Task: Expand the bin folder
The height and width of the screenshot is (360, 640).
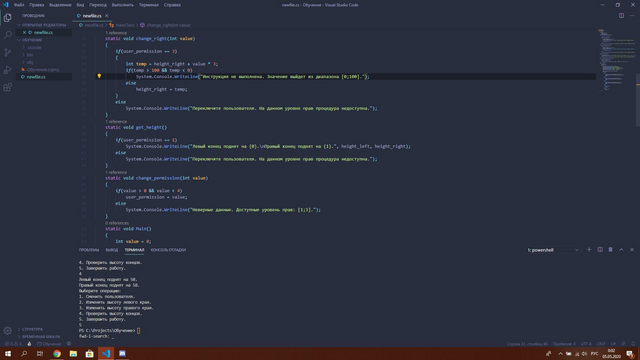Action: 30,55
